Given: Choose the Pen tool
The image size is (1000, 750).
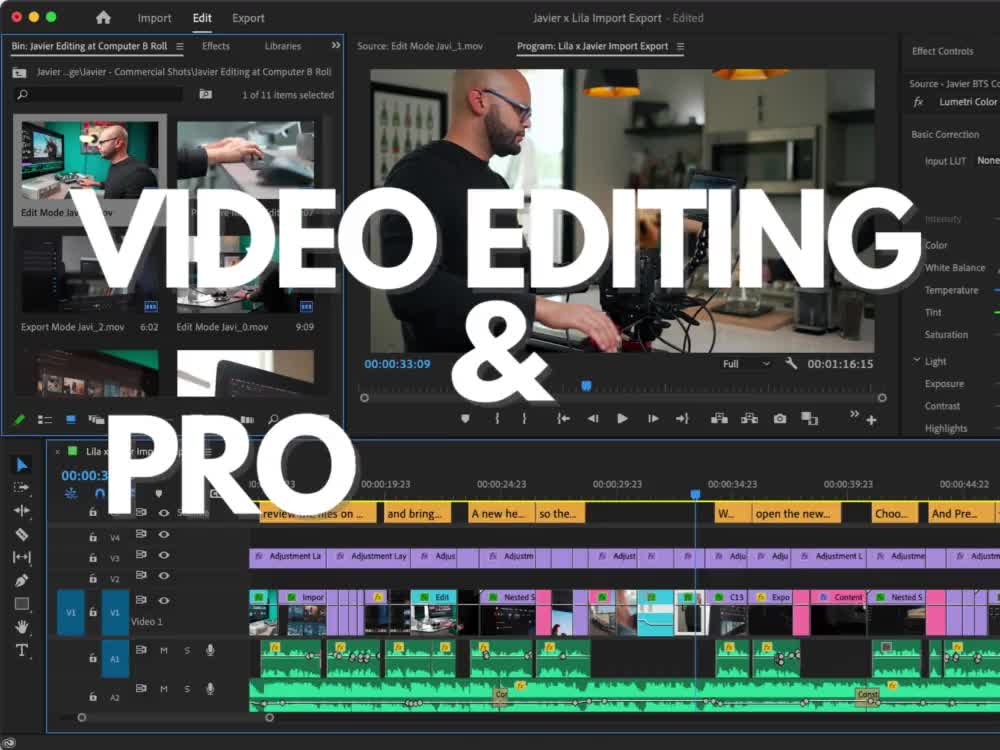Looking at the screenshot, I should click(x=22, y=581).
